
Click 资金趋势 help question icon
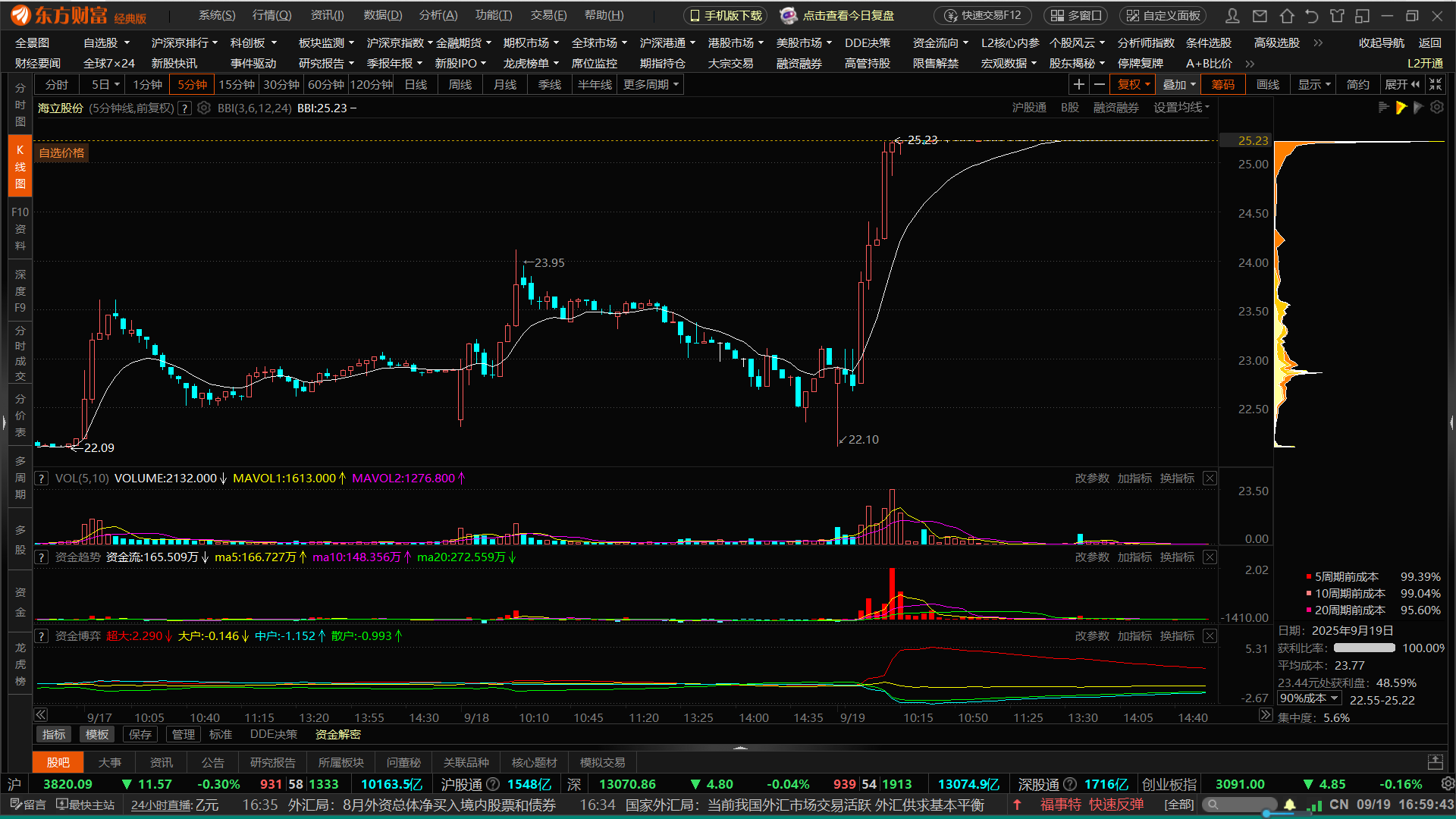[x=42, y=557]
